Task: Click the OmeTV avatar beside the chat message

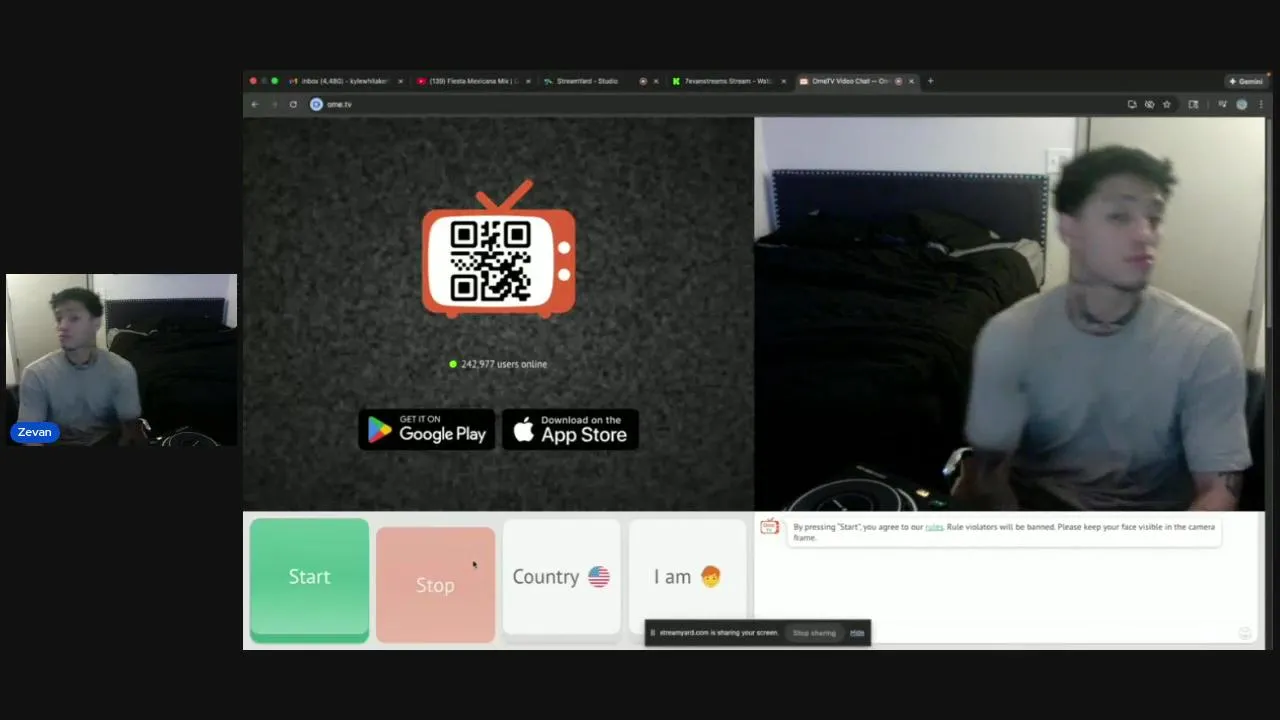Action: pyautogui.click(x=769, y=527)
